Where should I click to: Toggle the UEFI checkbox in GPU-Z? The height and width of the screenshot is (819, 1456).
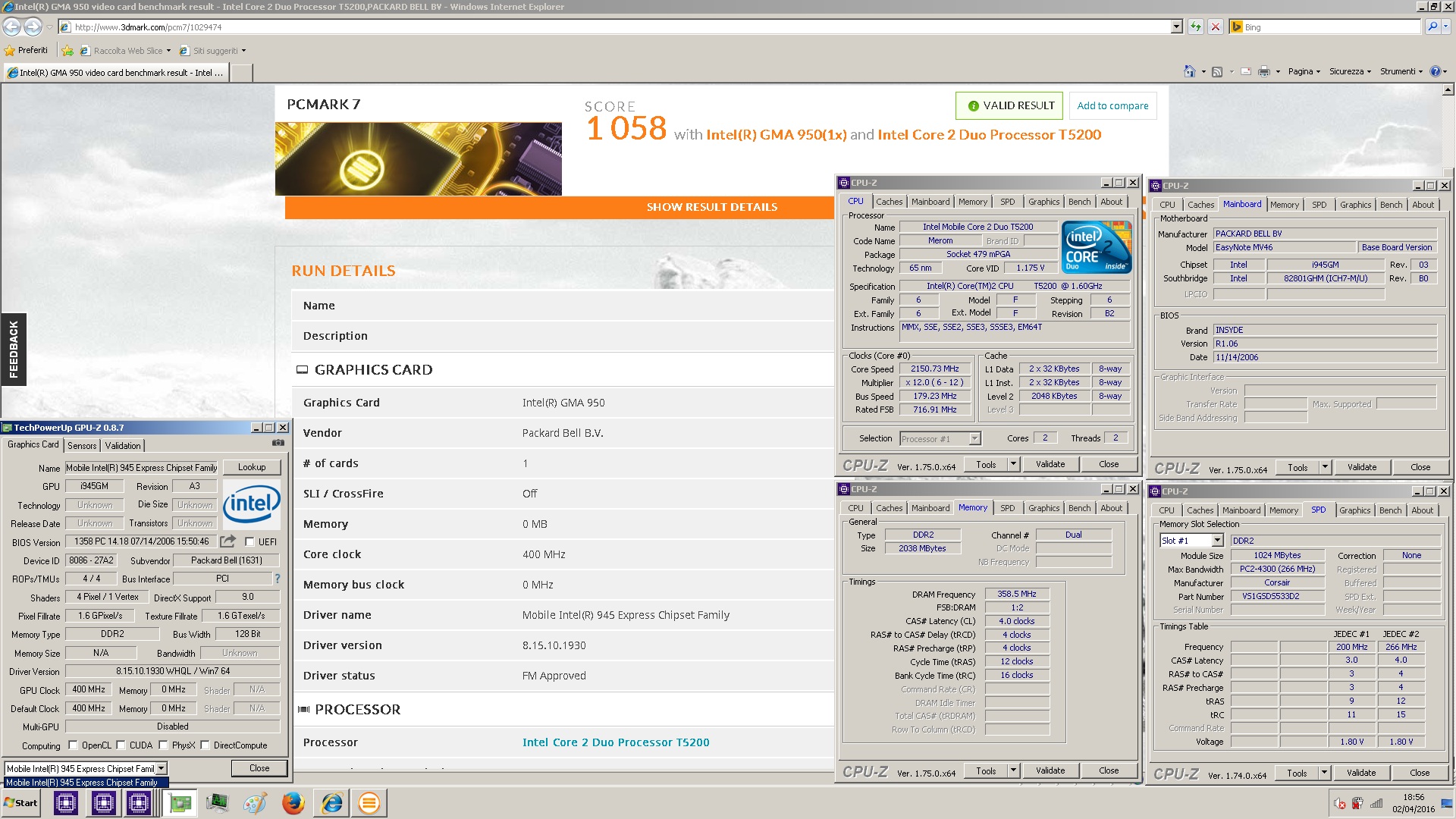(x=249, y=541)
